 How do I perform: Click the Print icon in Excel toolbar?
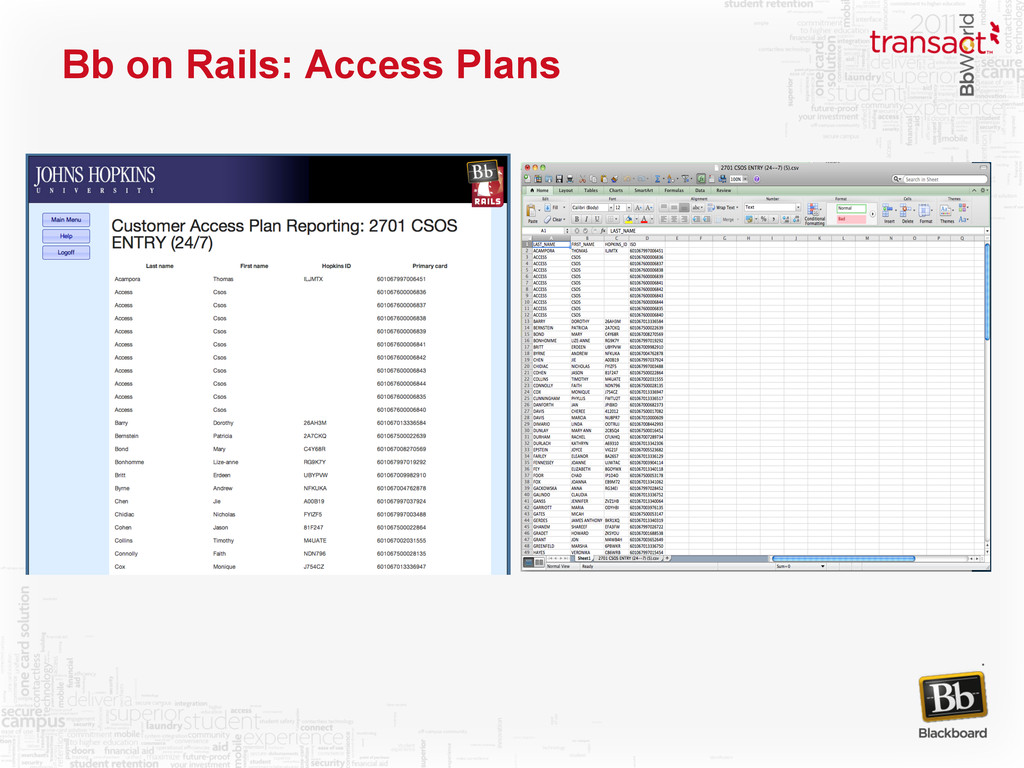570,179
